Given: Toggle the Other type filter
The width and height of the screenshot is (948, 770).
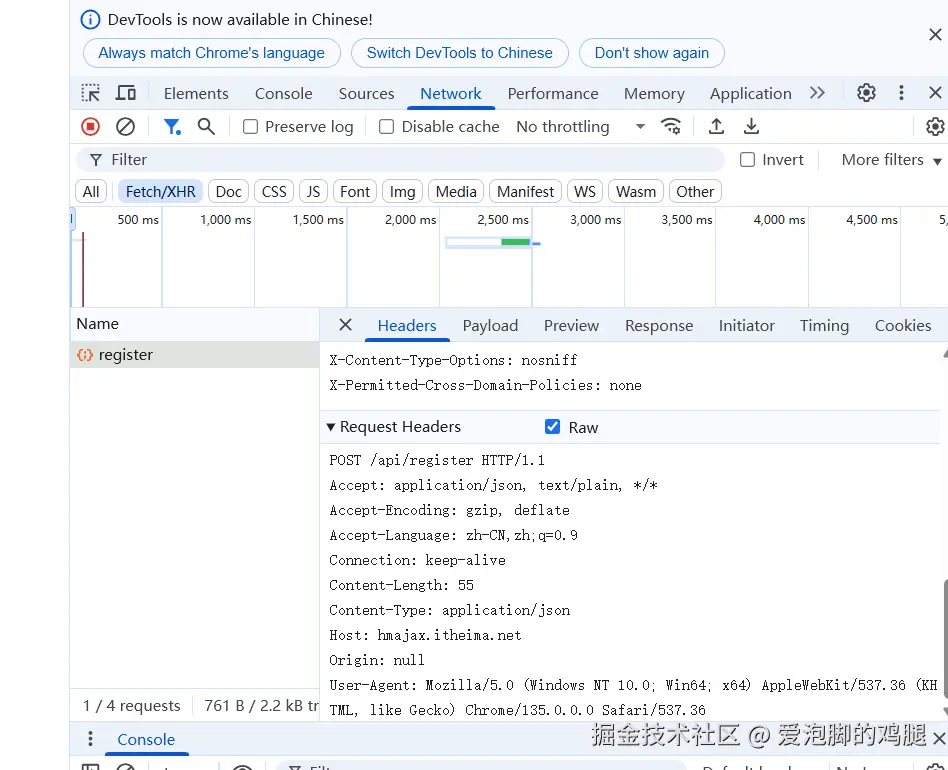Looking at the screenshot, I should (x=695, y=192).
